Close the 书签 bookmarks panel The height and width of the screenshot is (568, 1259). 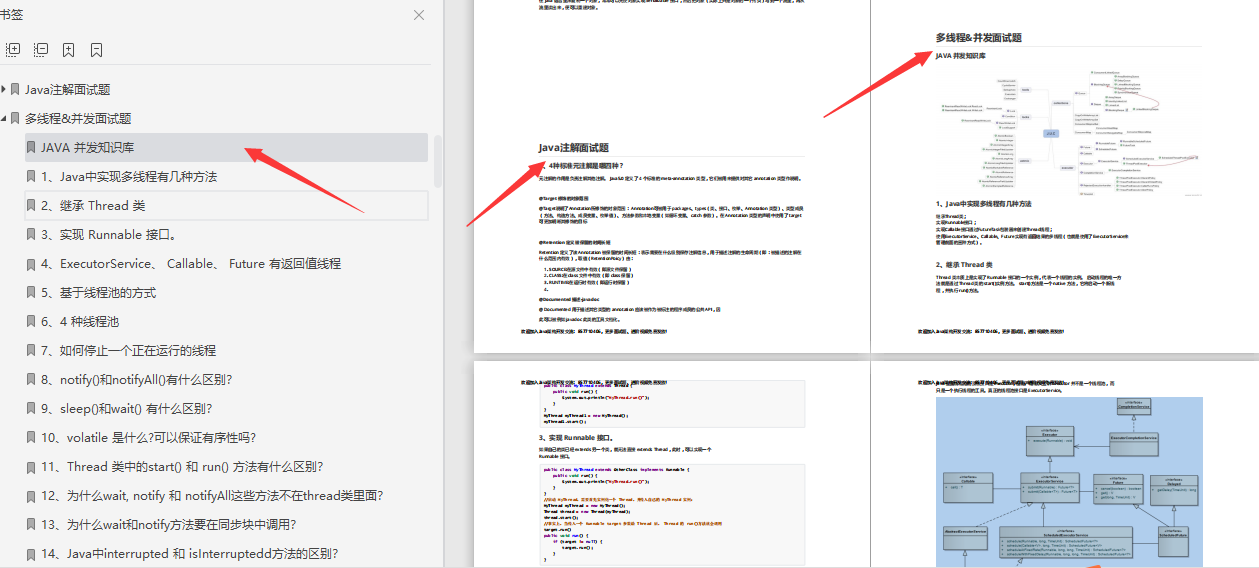pos(419,15)
